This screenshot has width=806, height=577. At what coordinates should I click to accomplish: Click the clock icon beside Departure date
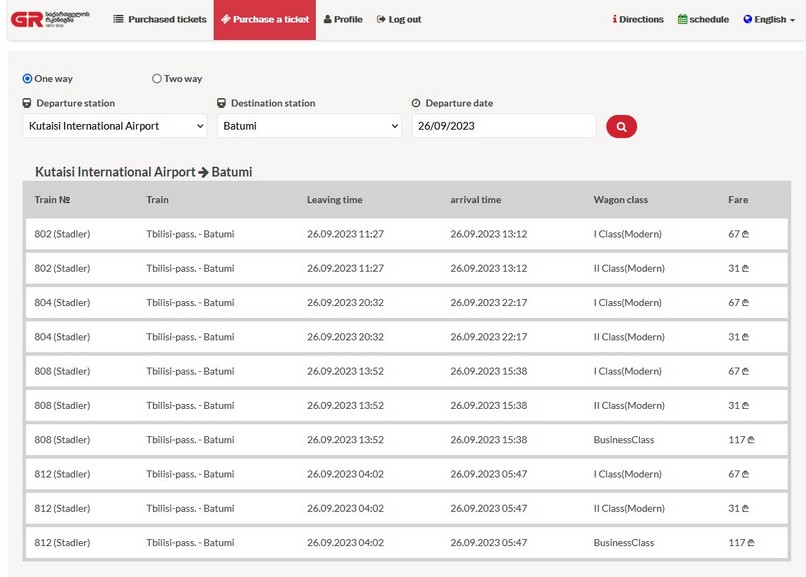[416, 103]
